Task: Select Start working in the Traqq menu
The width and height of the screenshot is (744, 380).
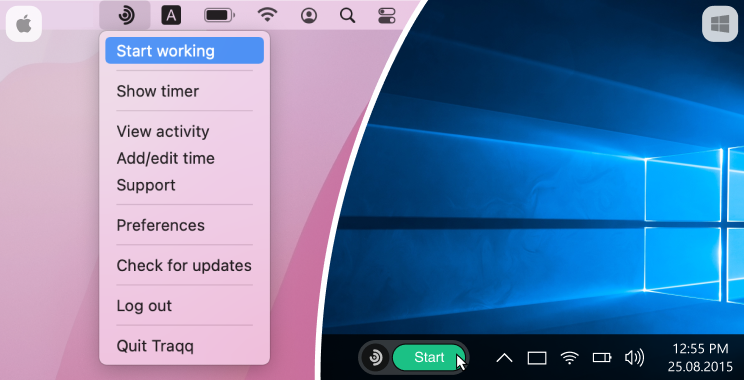Action: (185, 51)
